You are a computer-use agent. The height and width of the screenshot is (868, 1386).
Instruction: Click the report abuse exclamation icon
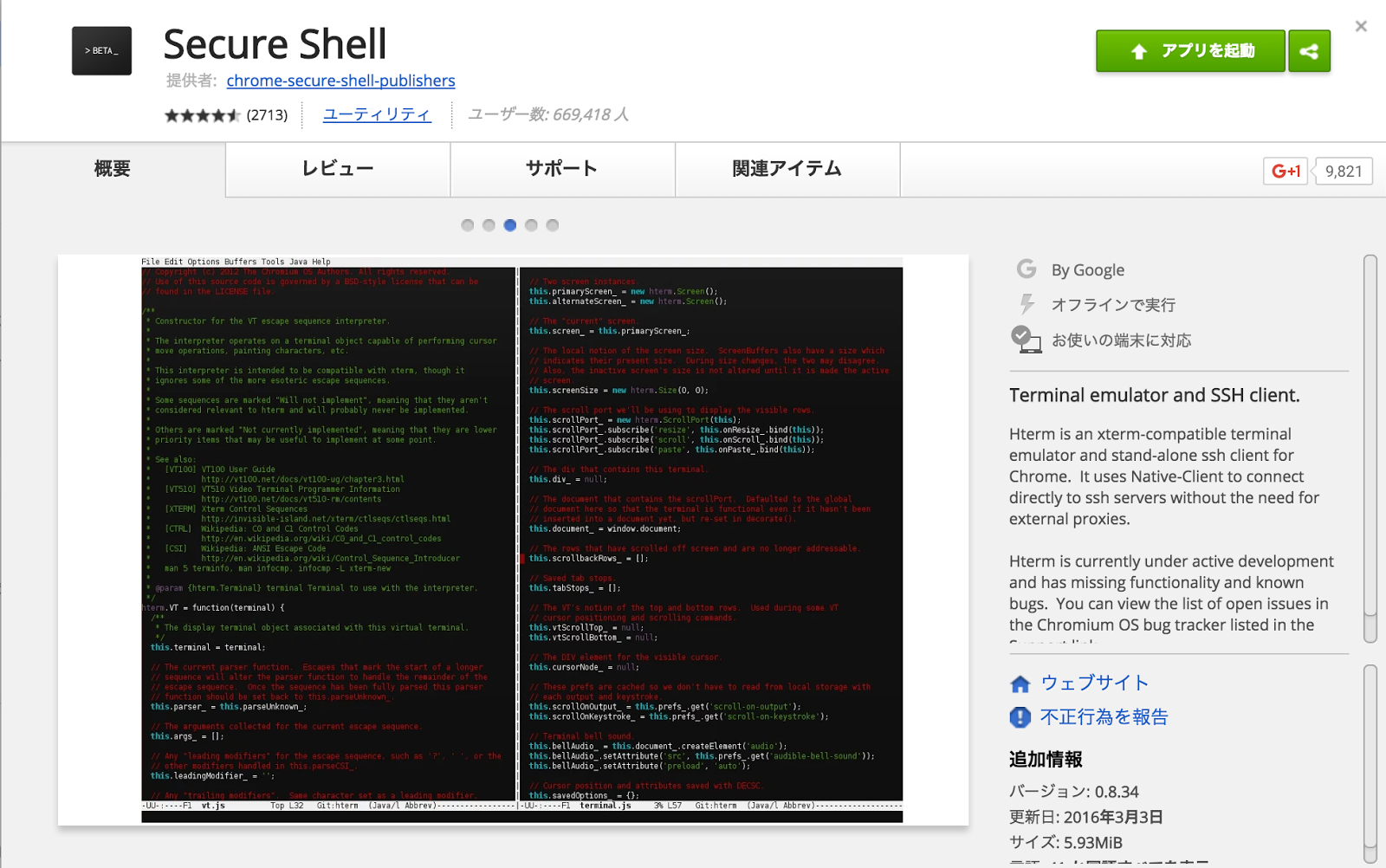(x=1020, y=717)
